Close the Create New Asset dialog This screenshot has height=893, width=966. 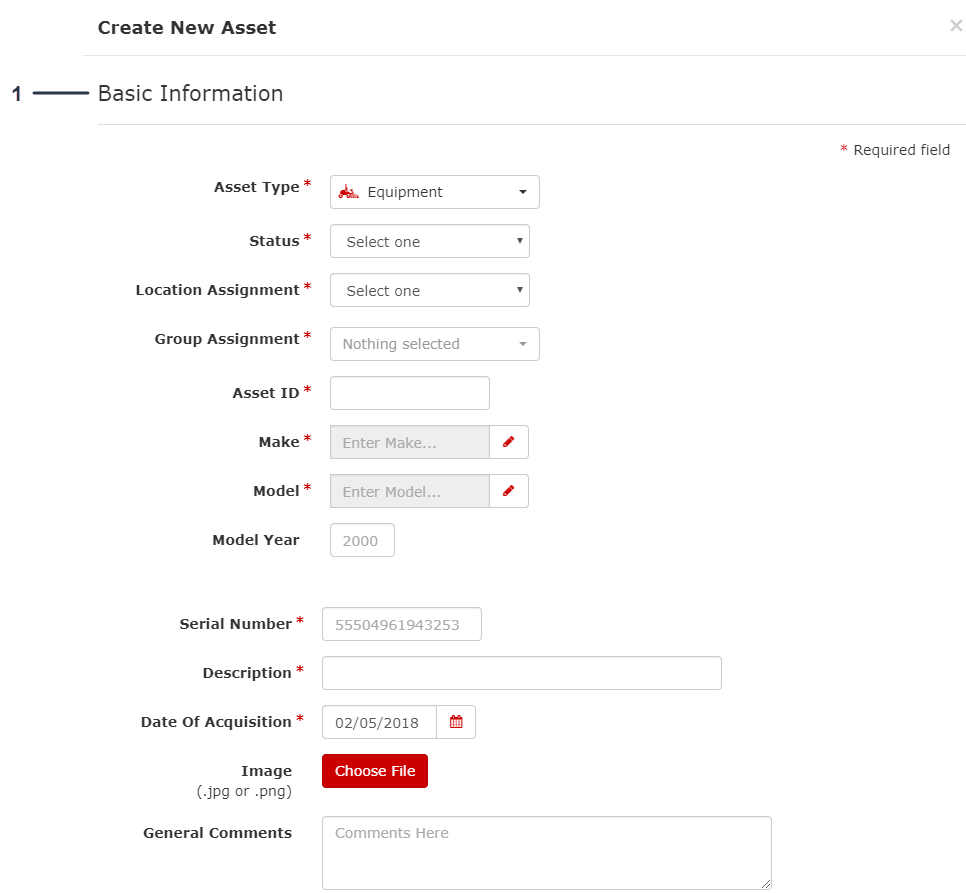955,26
